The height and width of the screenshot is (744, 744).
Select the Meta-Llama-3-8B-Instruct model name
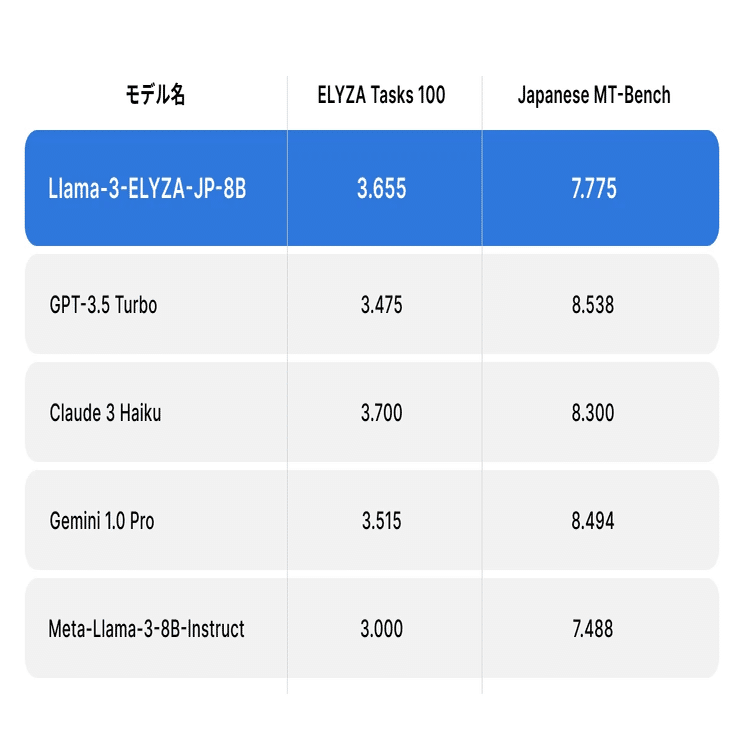(x=147, y=629)
